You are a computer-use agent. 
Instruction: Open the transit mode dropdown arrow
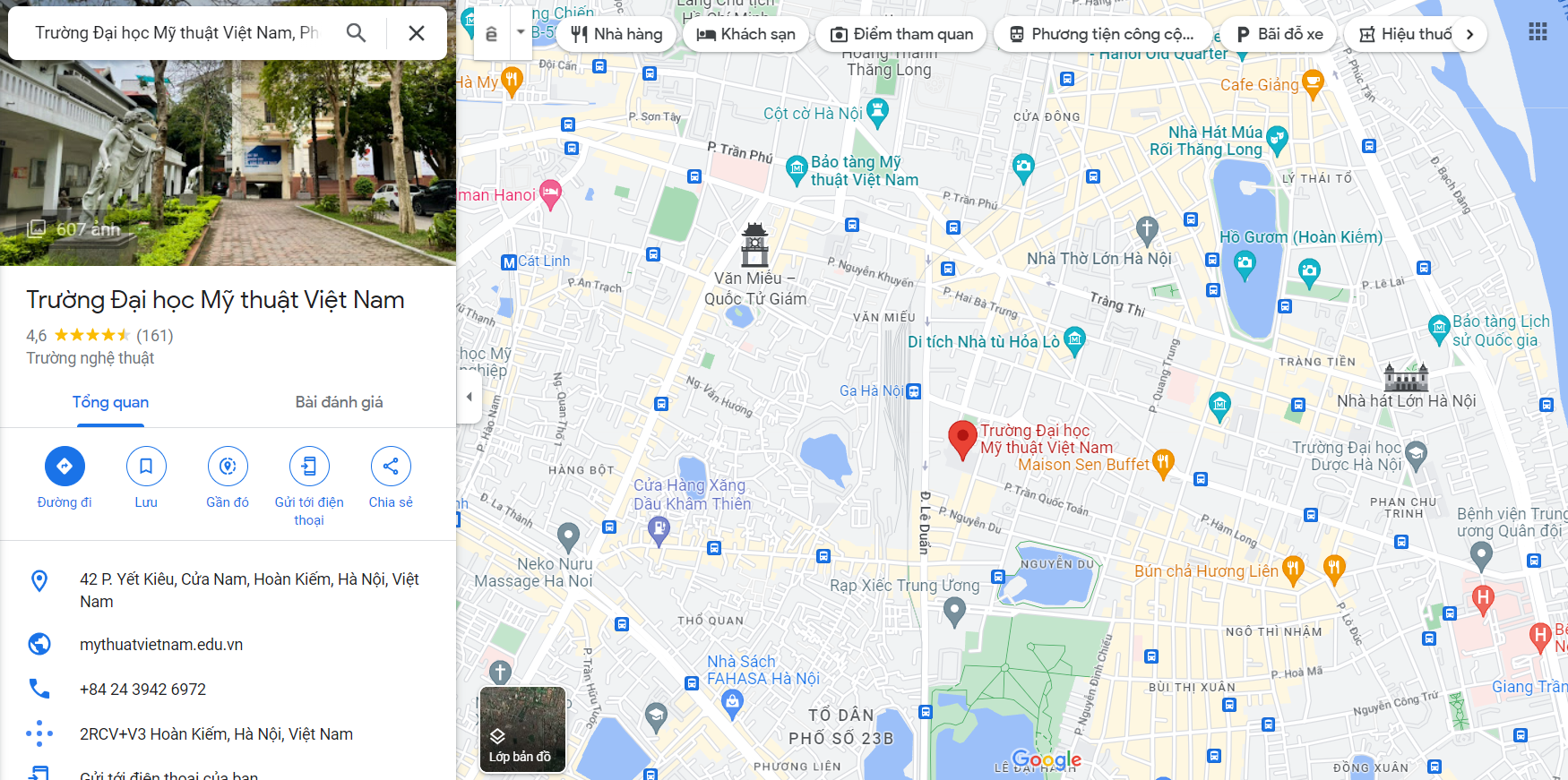pyautogui.click(x=521, y=32)
